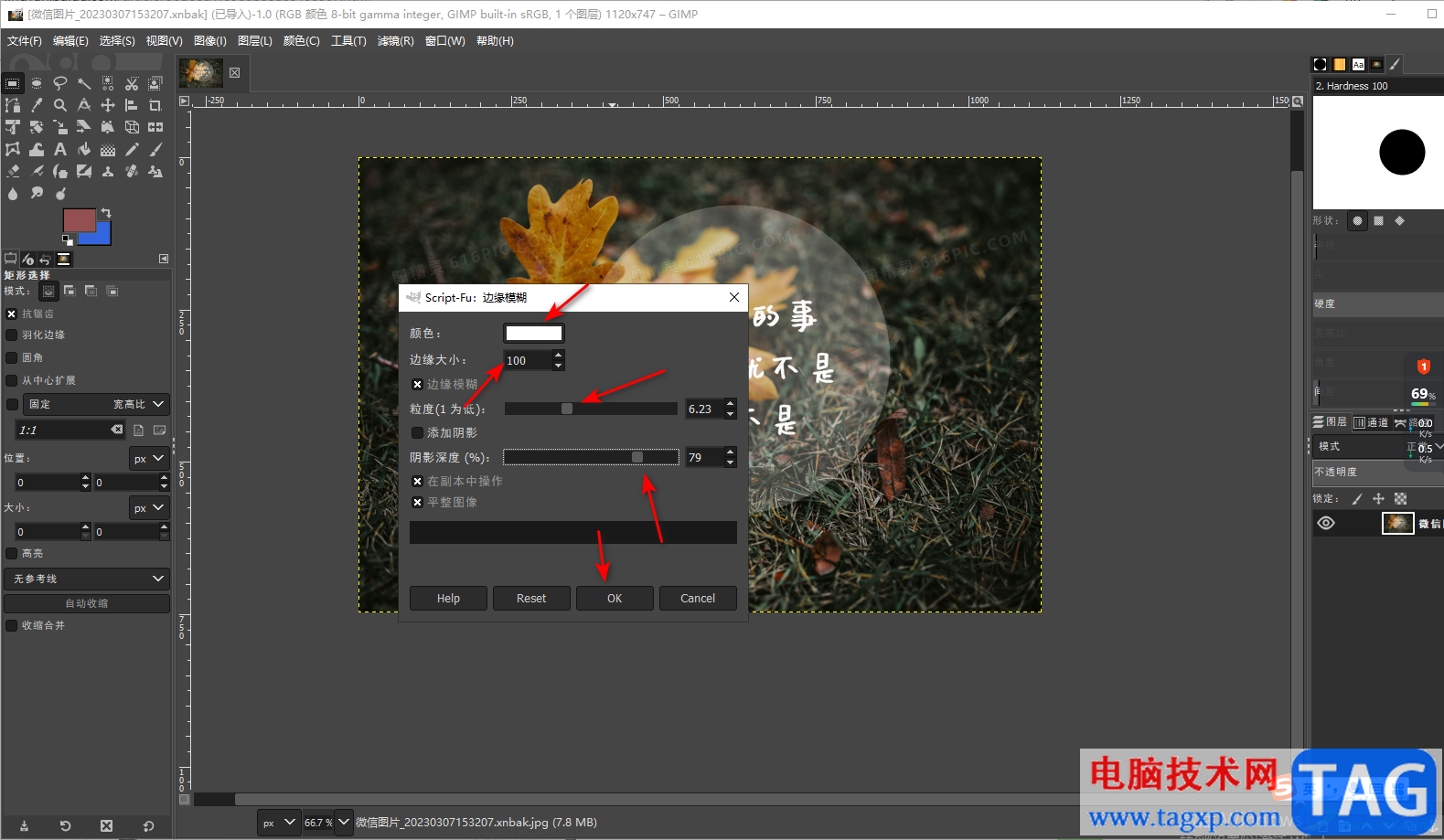Increase the 边缘大小 spinner value
This screenshot has width=1444, height=840.
pyautogui.click(x=559, y=355)
